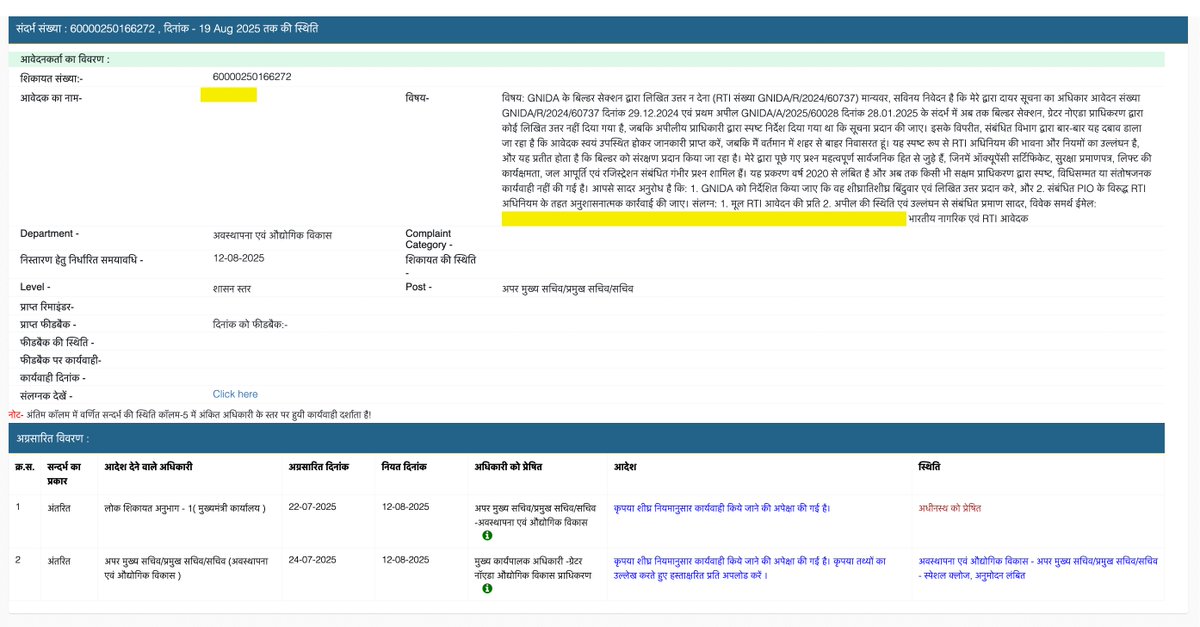
Task: Open the 'Click here' attachment link
Action: click(235, 394)
